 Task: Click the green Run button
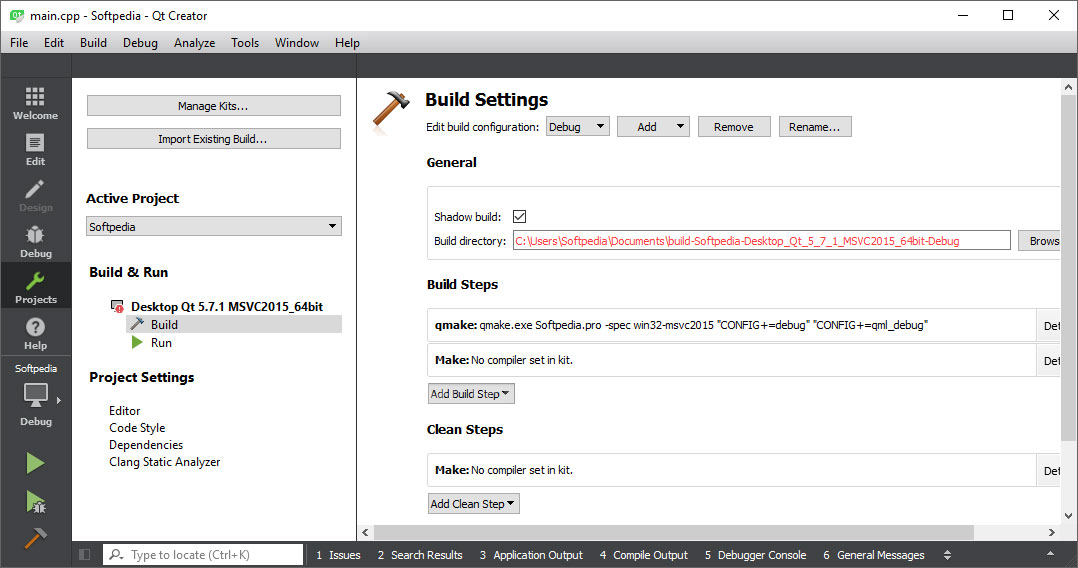pos(35,463)
